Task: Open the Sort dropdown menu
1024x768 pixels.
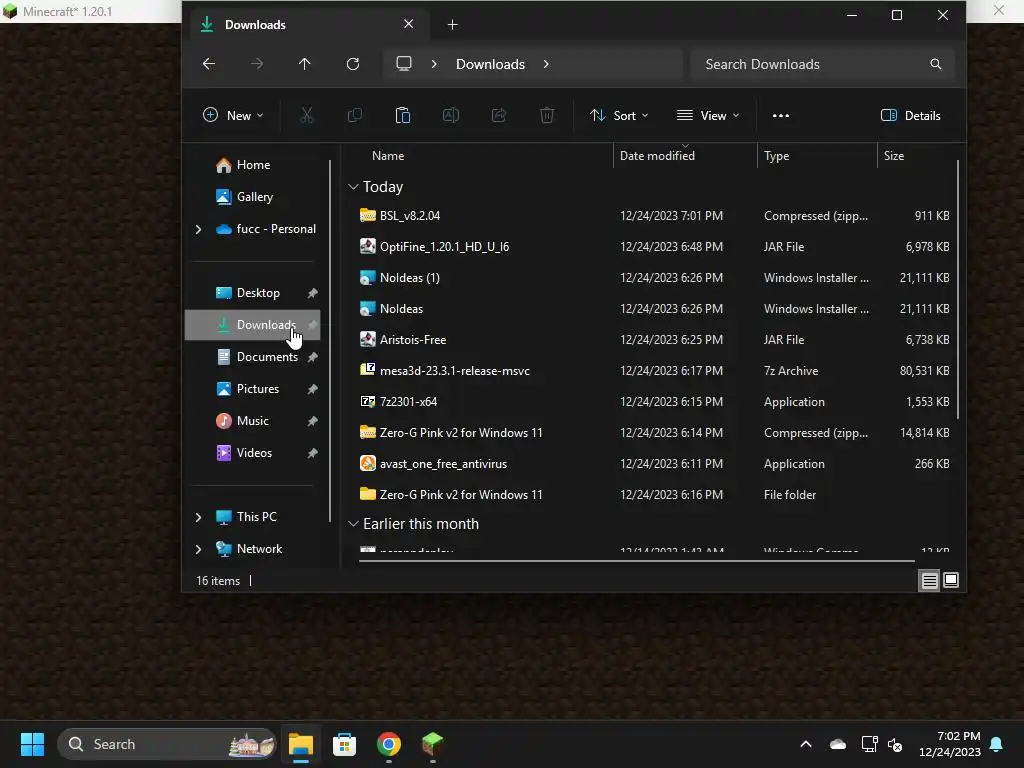Action: click(x=619, y=116)
